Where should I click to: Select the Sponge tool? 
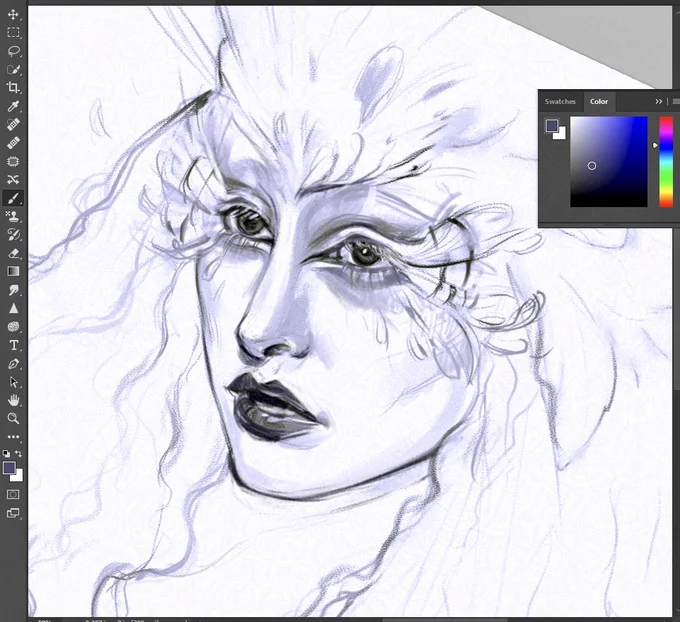click(13, 327)
